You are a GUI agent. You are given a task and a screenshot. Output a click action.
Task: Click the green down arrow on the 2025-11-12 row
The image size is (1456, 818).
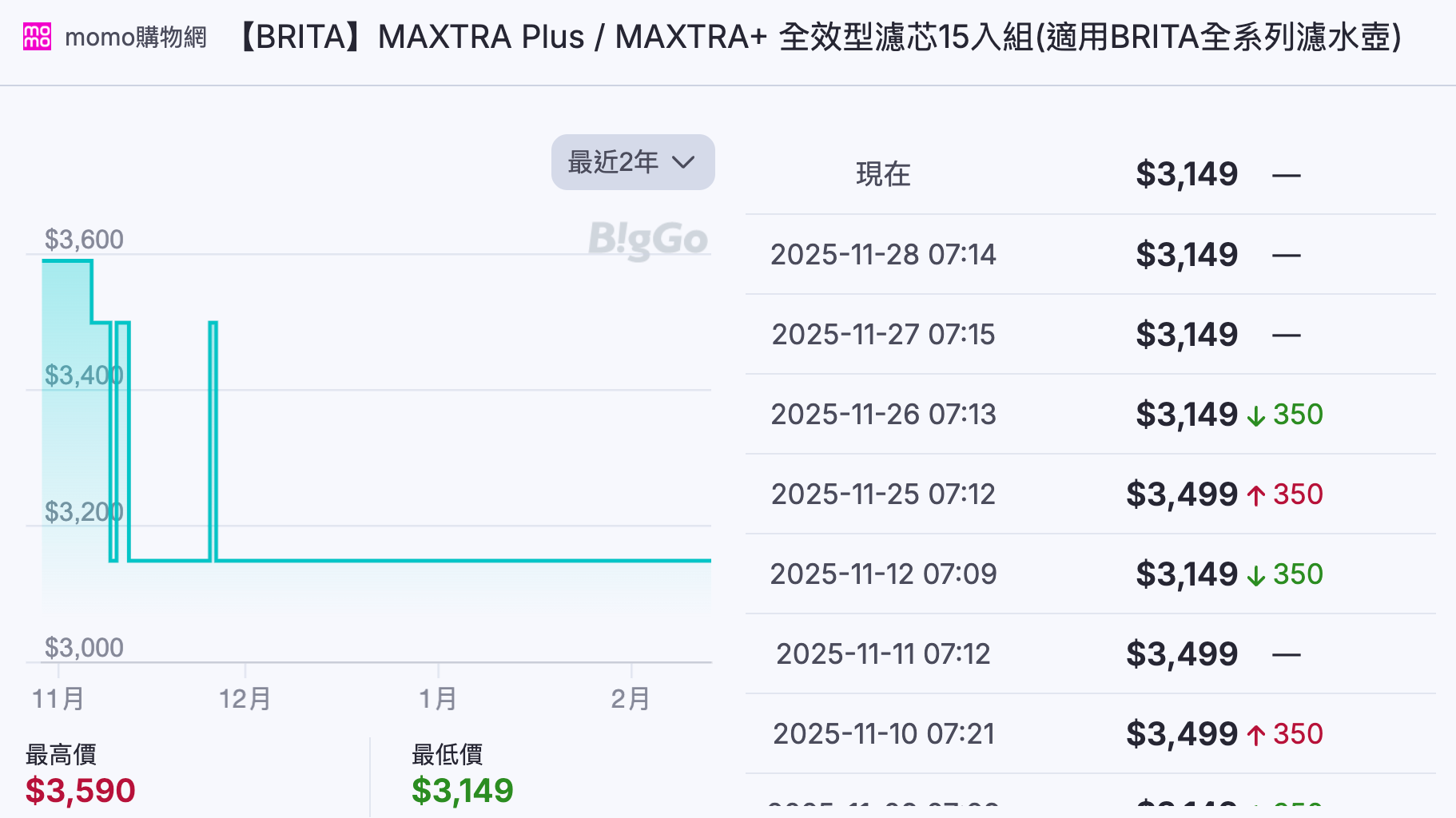pyautogui.click(x=1256, y=574)
